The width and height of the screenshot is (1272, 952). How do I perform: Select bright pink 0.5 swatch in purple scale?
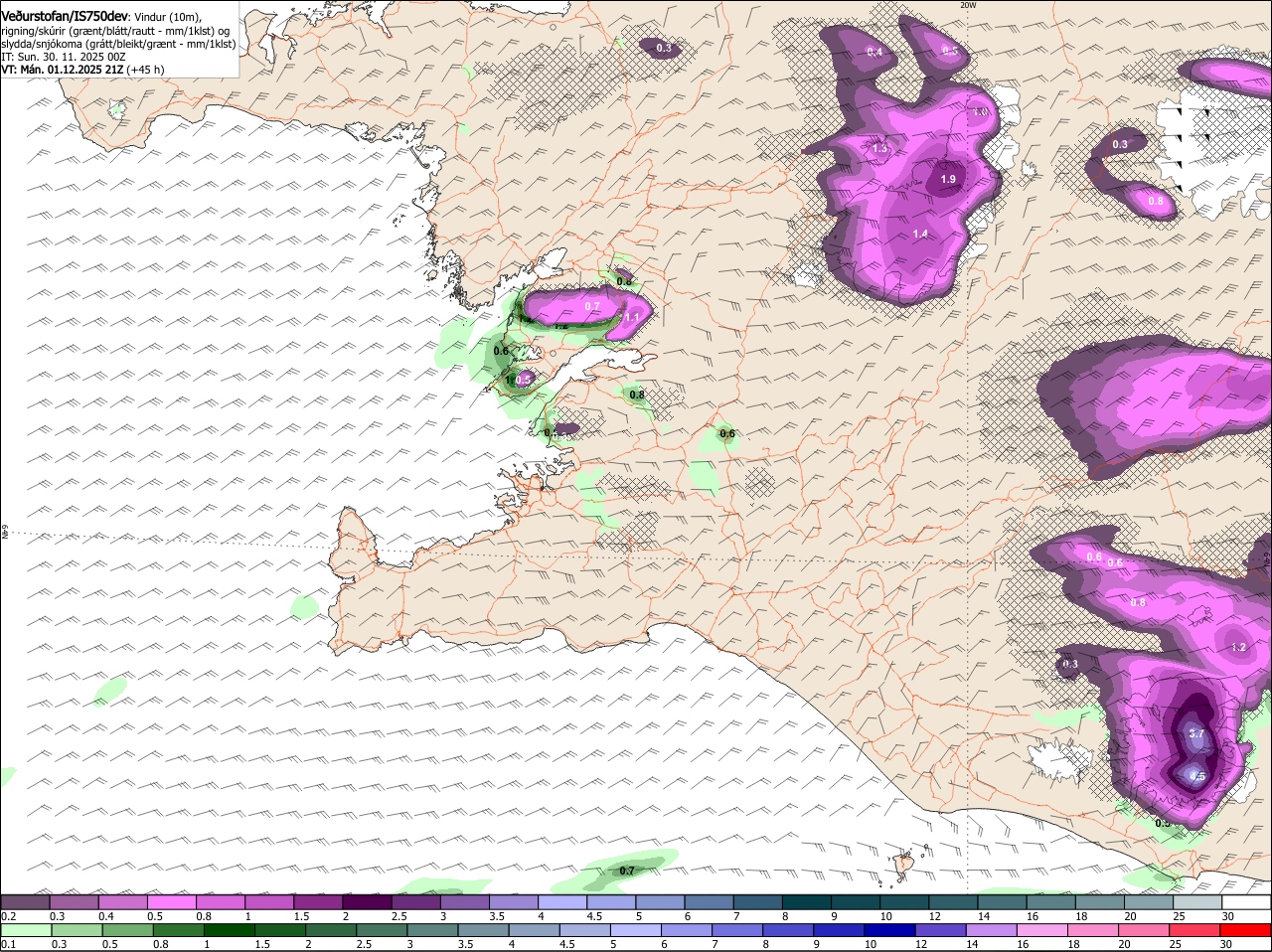coord(172,901)
